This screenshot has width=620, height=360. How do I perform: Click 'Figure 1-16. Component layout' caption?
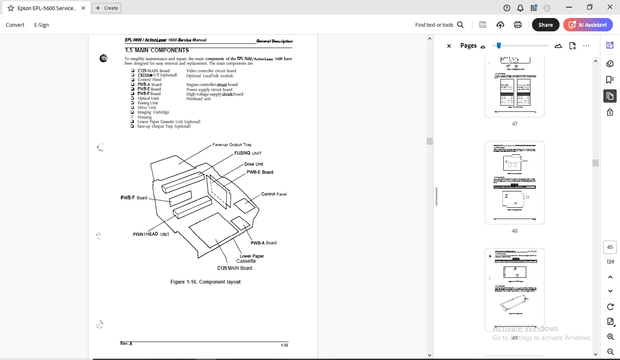205,282
